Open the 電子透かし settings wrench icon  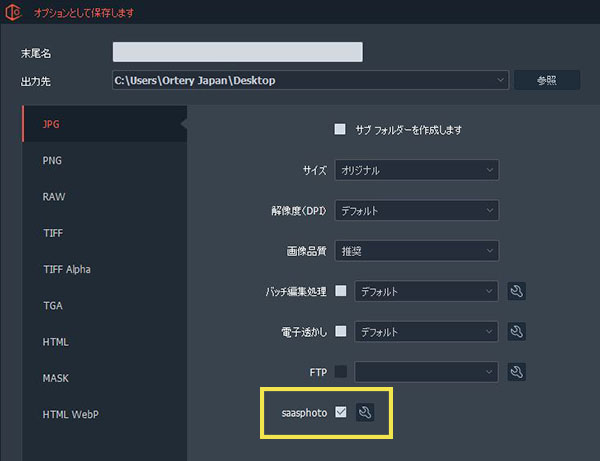point(517,331)
